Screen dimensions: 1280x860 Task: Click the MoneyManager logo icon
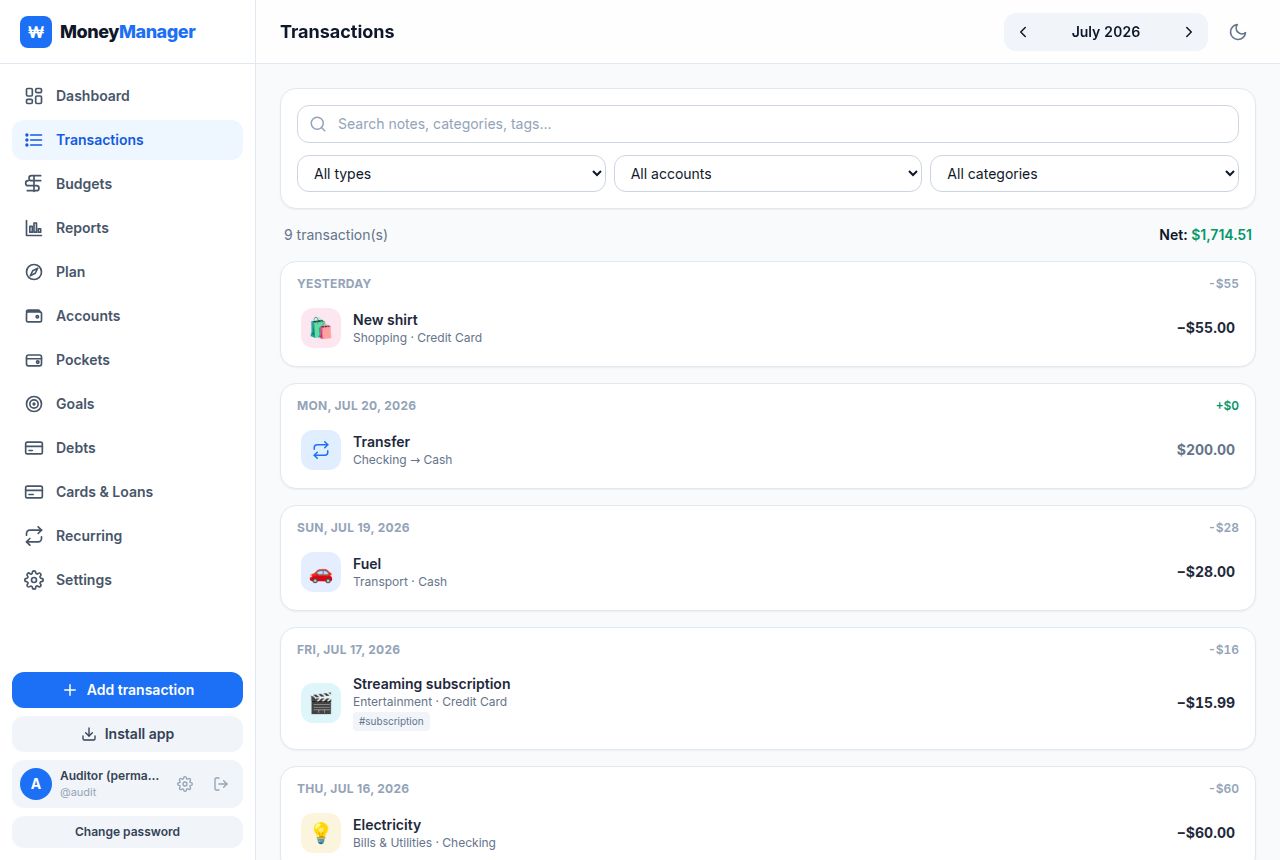pos(36,32)
